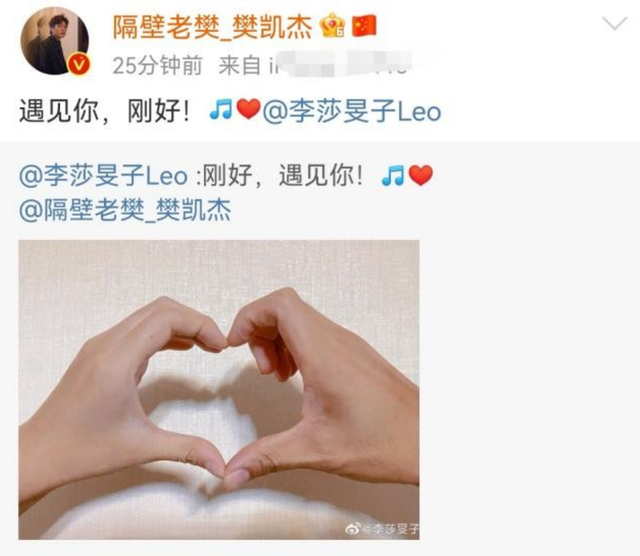Image resolution: width=640 pixels, height=556 pixels.
Task: Click the red heart emoji in top post
Action: tap(249, 109)
